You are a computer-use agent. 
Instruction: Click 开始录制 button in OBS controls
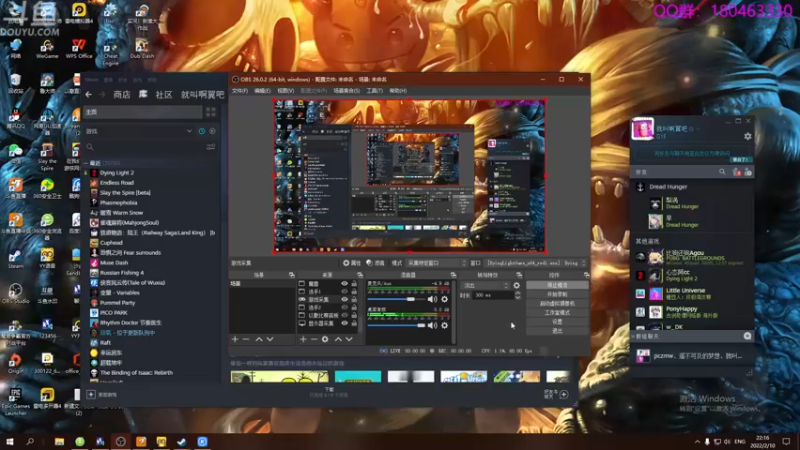[x=557, y=294]
